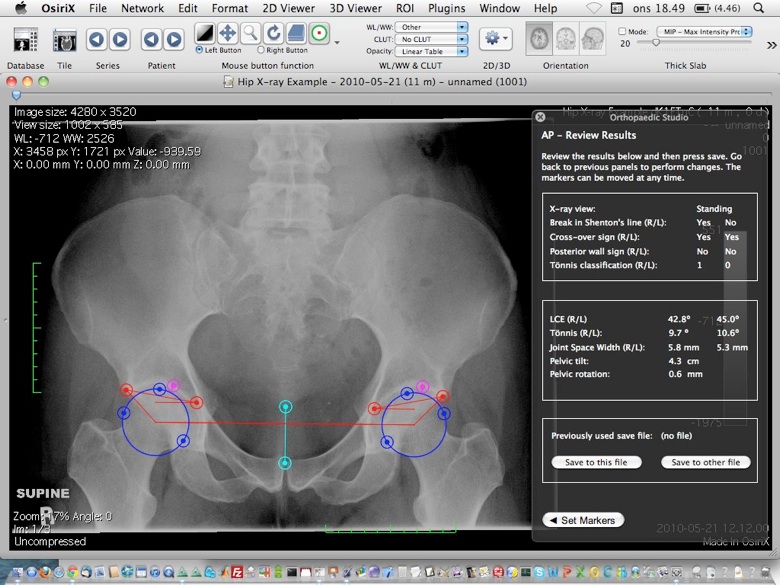Screen dimensions: 780x585
Task: Click the Tile windows icon
Action: (x=65, y=40)
